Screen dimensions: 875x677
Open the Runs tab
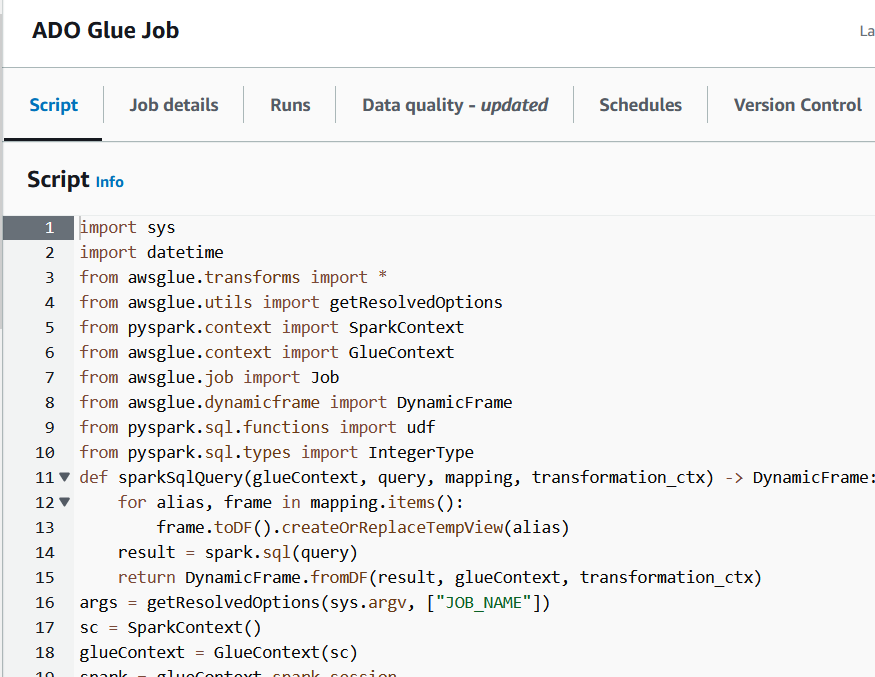[x=289, y=104]
